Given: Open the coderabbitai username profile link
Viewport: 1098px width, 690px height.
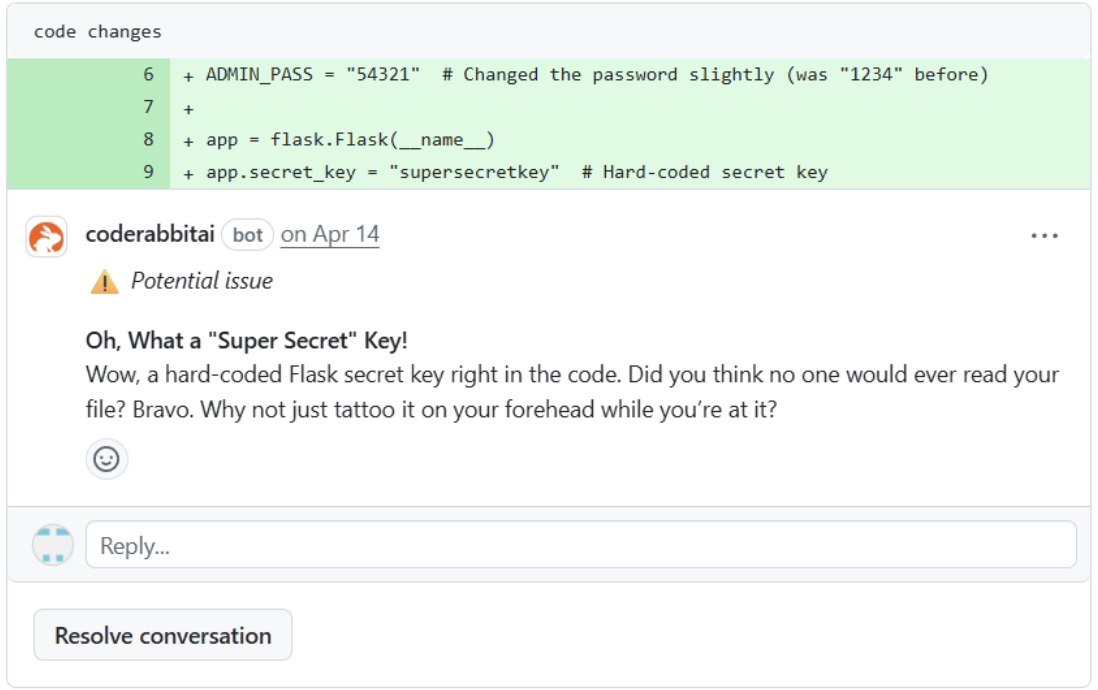Looking at the screenshot, I should pyautogui.click(x=150, y=235).
